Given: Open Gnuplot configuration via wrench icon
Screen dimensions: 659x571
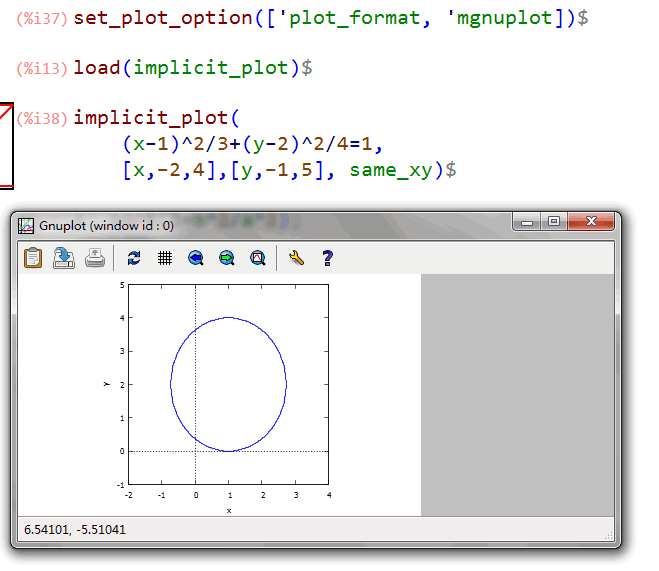Looking at the screenshot, I should [297, 258].
